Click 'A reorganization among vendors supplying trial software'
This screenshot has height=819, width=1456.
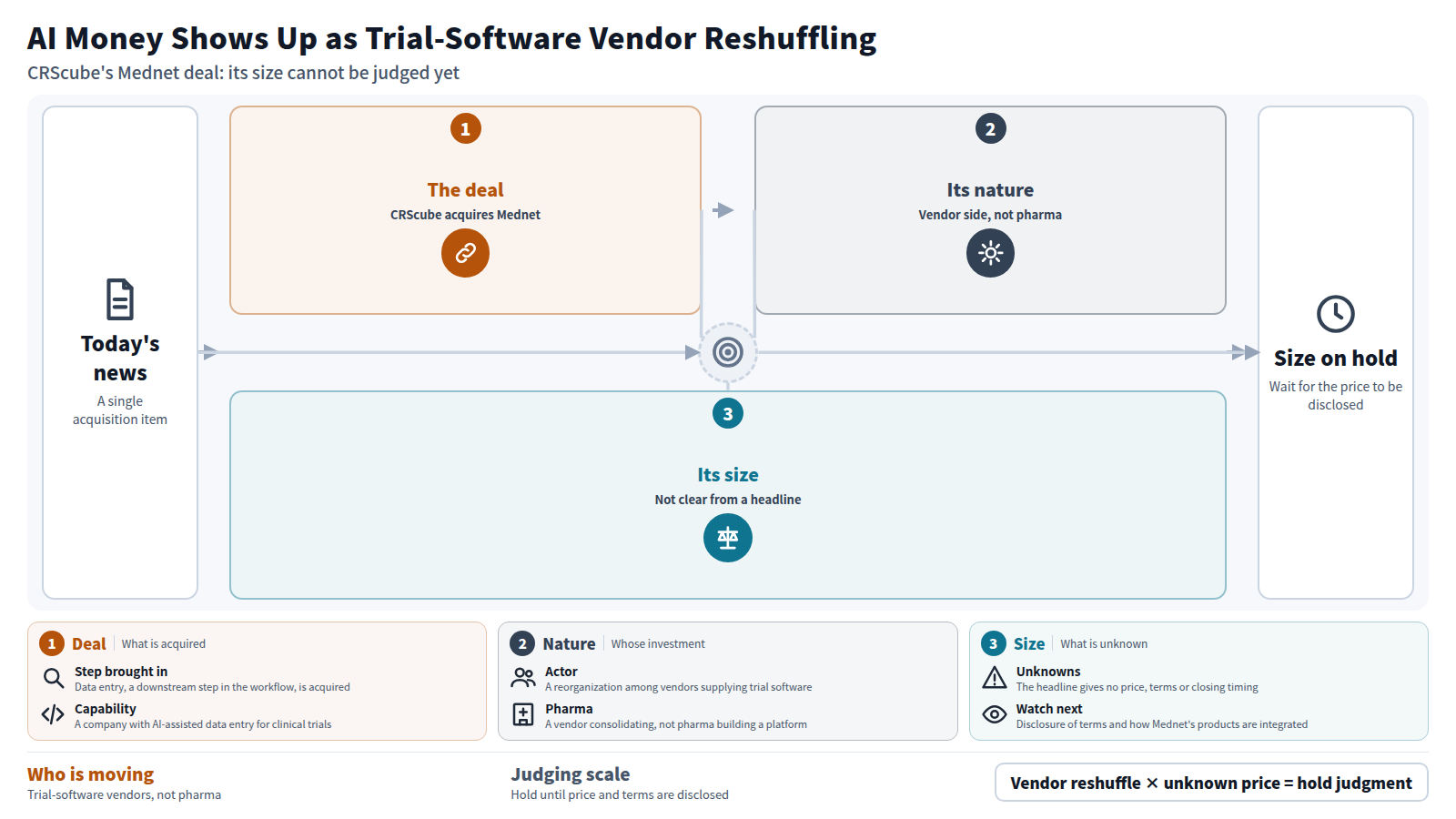(x=679, y=688)
